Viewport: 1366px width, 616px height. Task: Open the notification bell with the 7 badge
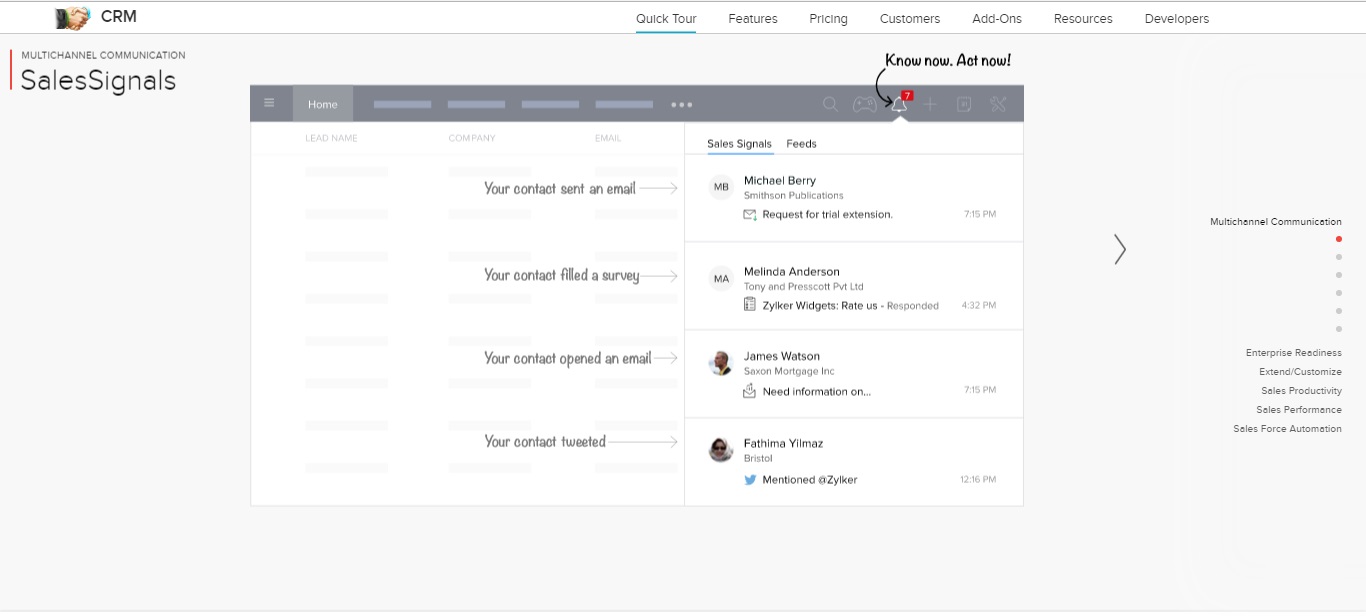[x=900, y=104]
